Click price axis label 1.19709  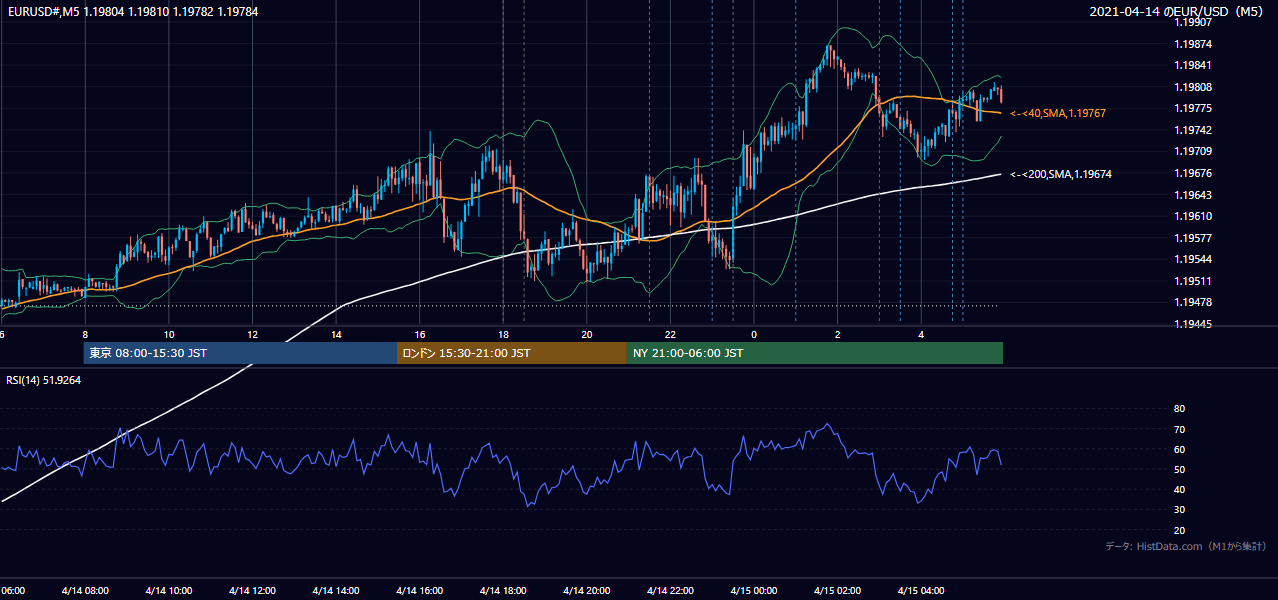click(x=1194, y=152)
